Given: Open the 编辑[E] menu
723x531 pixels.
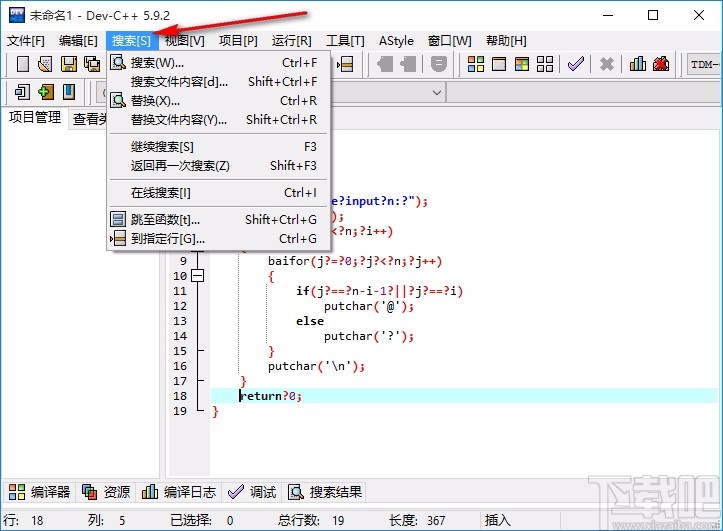Looking at the screenshot, I should (x=78, y=41).
